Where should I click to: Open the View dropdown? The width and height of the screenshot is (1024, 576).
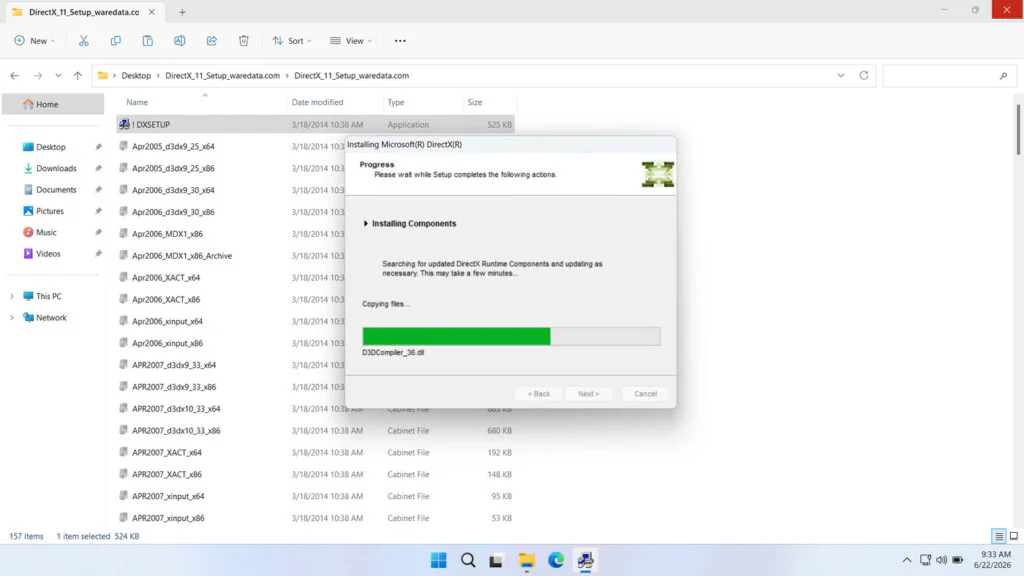[351, 40]
